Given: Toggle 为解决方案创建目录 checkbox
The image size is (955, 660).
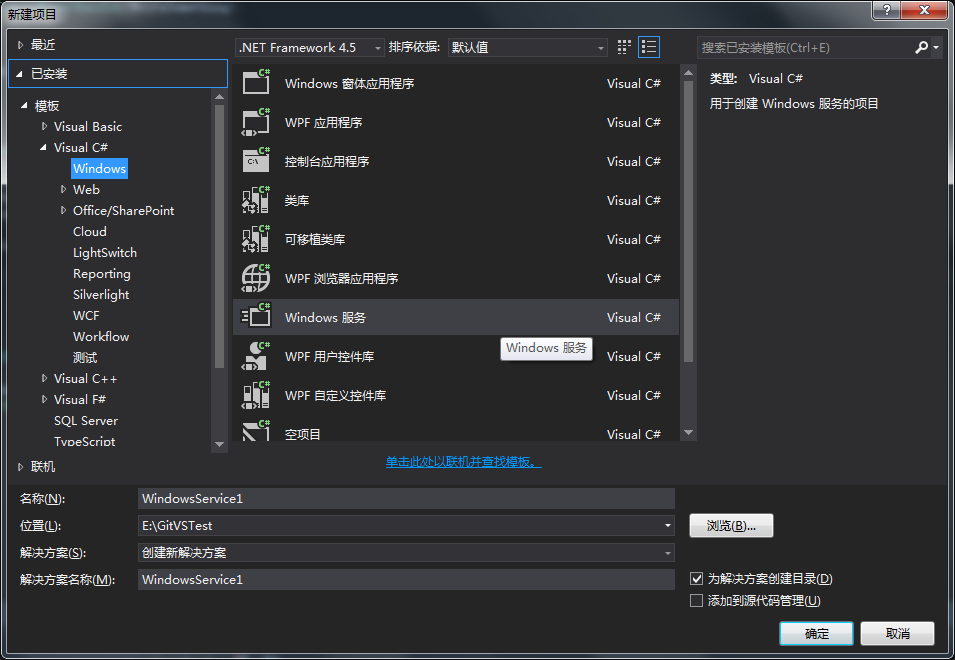Looking at the screenshot, I should click(x=696, y=578).
